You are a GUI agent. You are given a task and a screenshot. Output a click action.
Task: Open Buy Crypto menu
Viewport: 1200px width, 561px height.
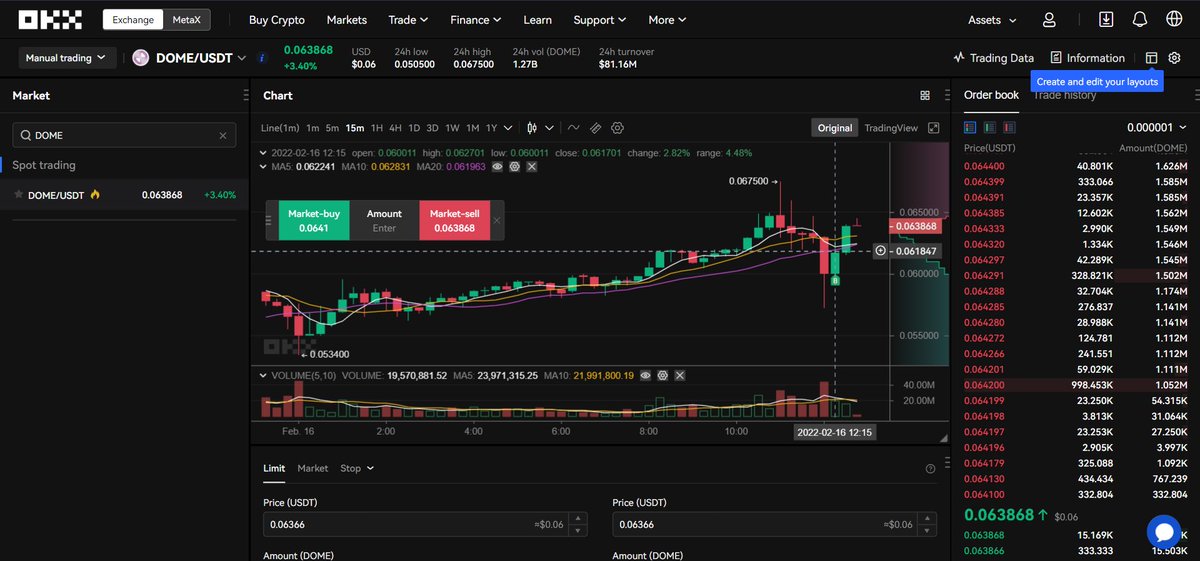[x=277, y=19]
